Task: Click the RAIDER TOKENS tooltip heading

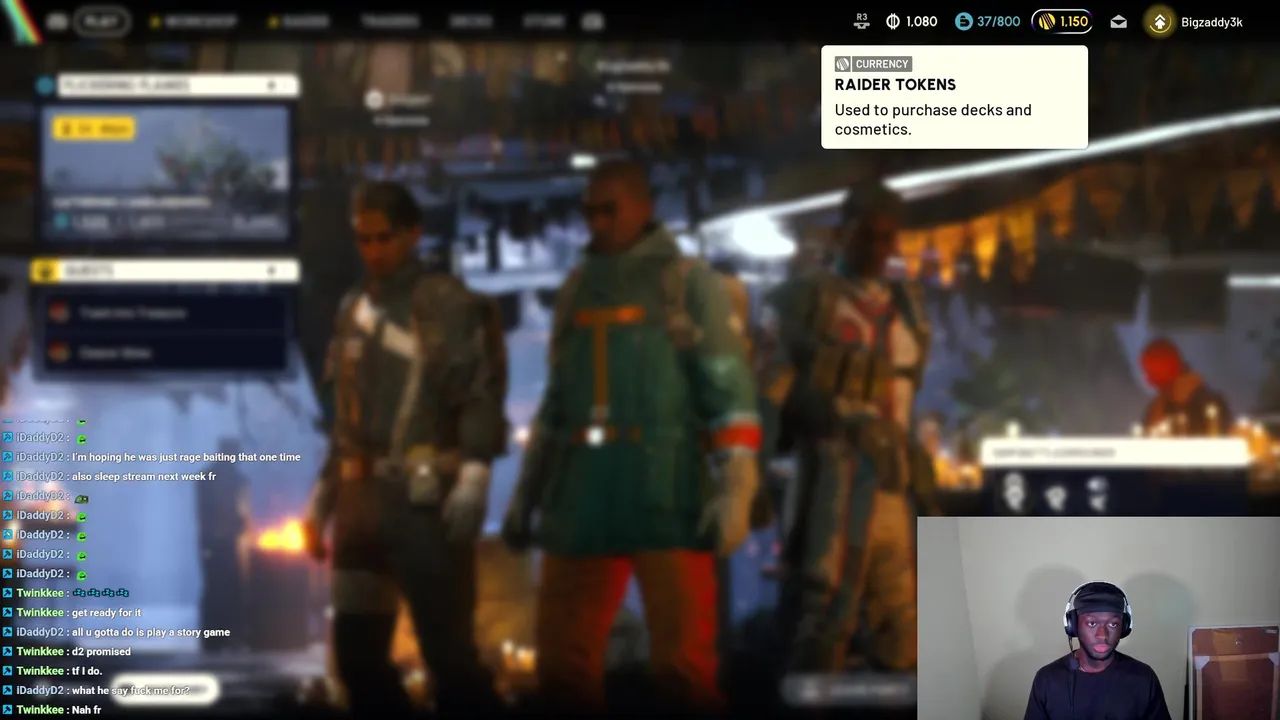Action: [x=895, y=85]
